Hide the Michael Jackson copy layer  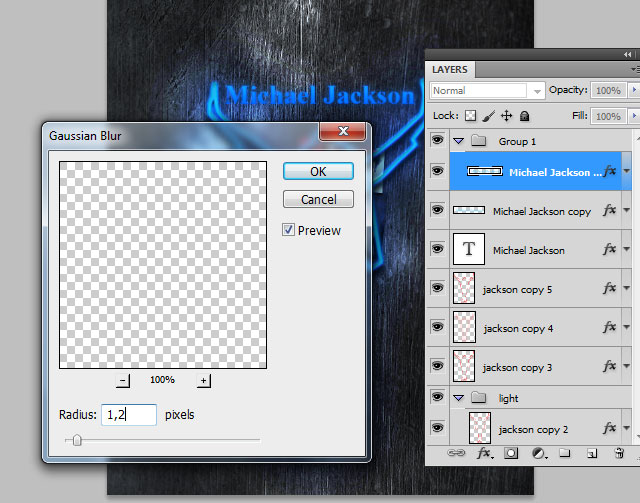click(x=437, y=209)
